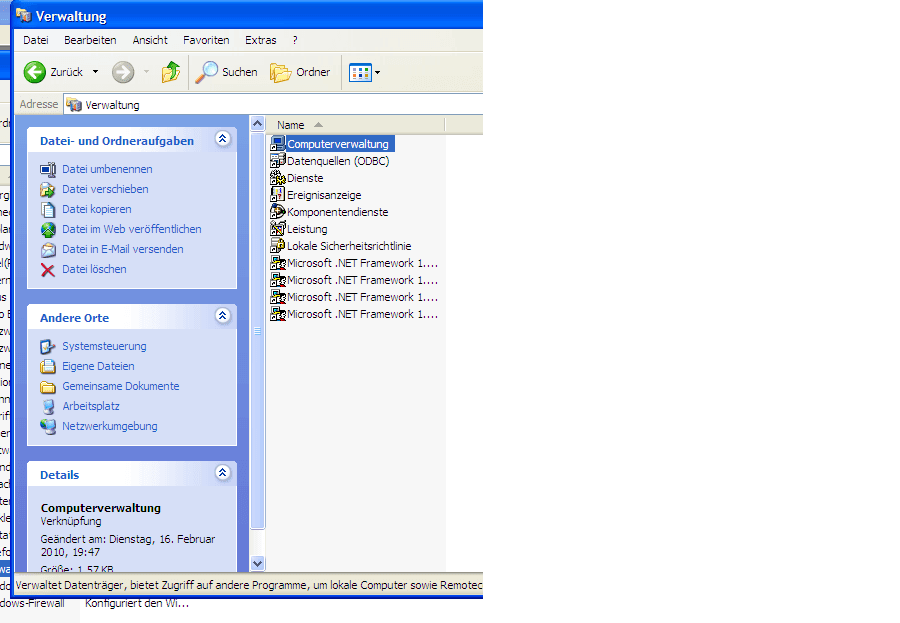The image size is (900, 623).
Task: Click the globe icon for web publishing
Action: (x=48, y=230)
